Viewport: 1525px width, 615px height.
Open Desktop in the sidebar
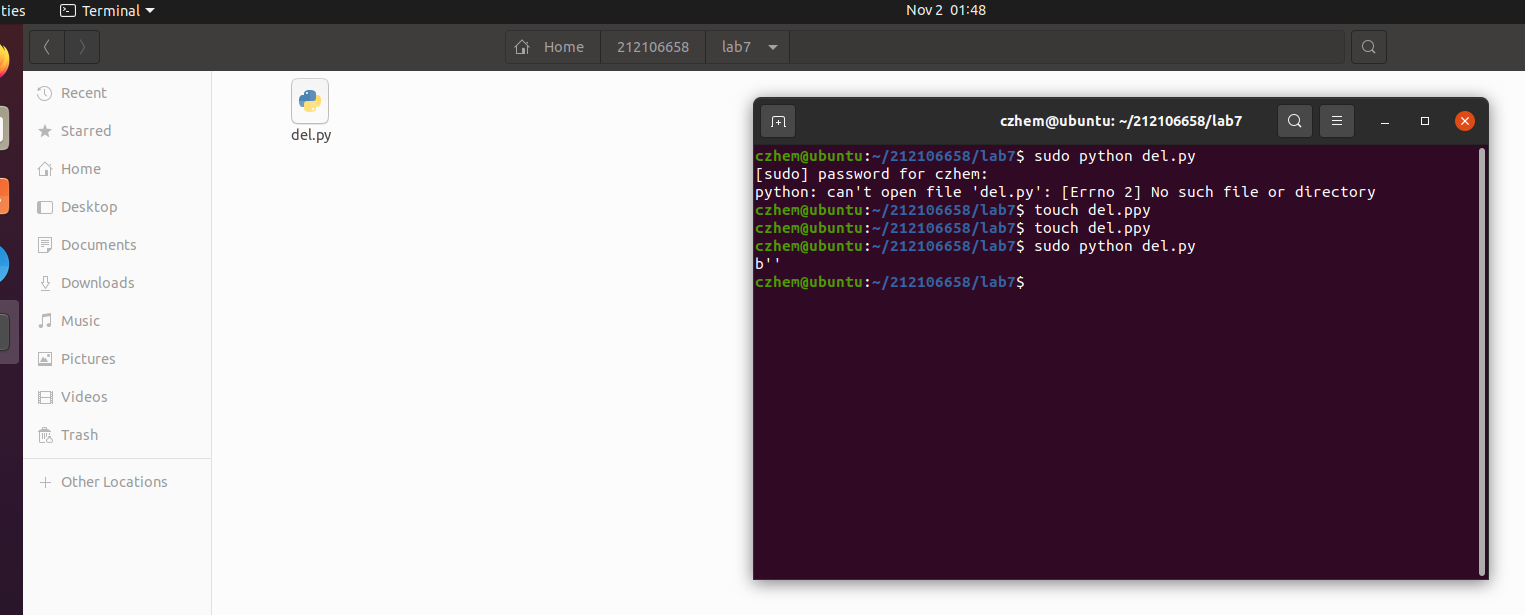click(117, 207)
